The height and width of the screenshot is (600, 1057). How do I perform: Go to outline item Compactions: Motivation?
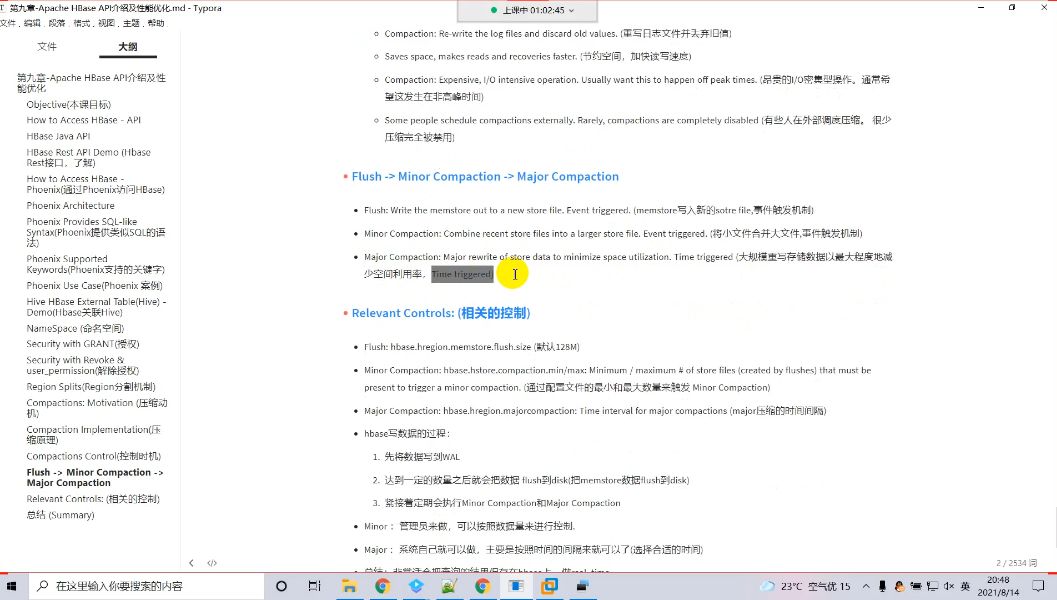(x=96, y=408)
